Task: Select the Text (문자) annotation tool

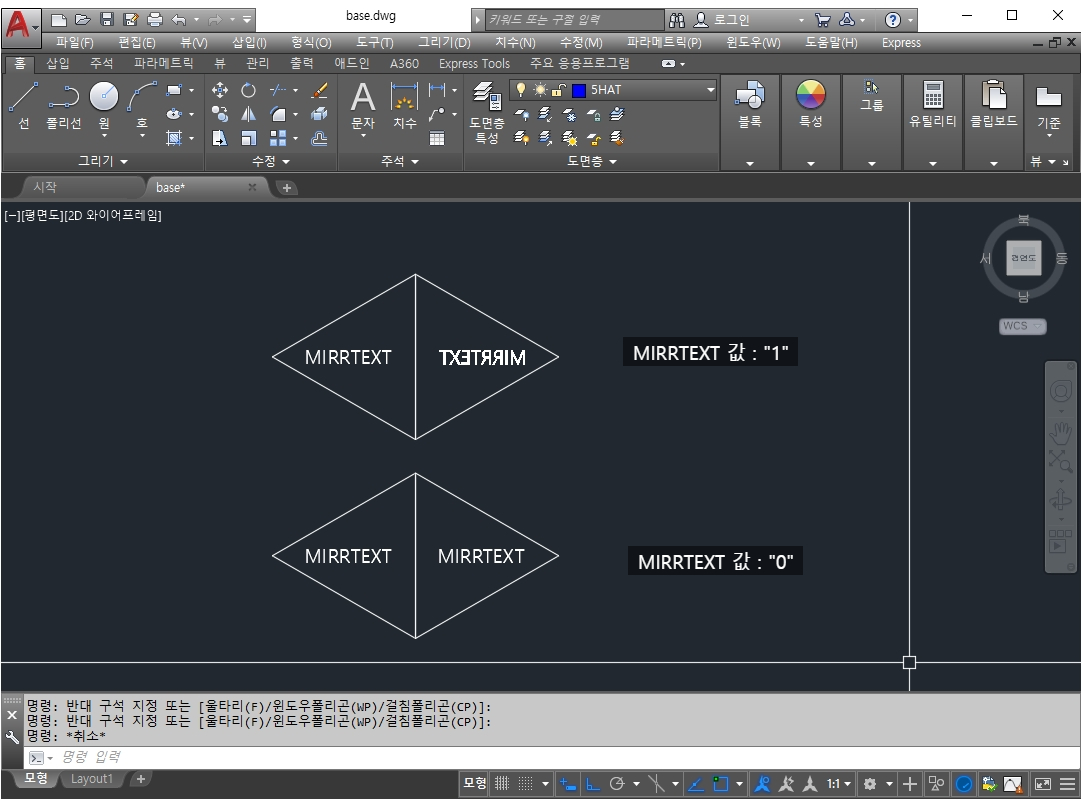Action: tap(363, 106)
